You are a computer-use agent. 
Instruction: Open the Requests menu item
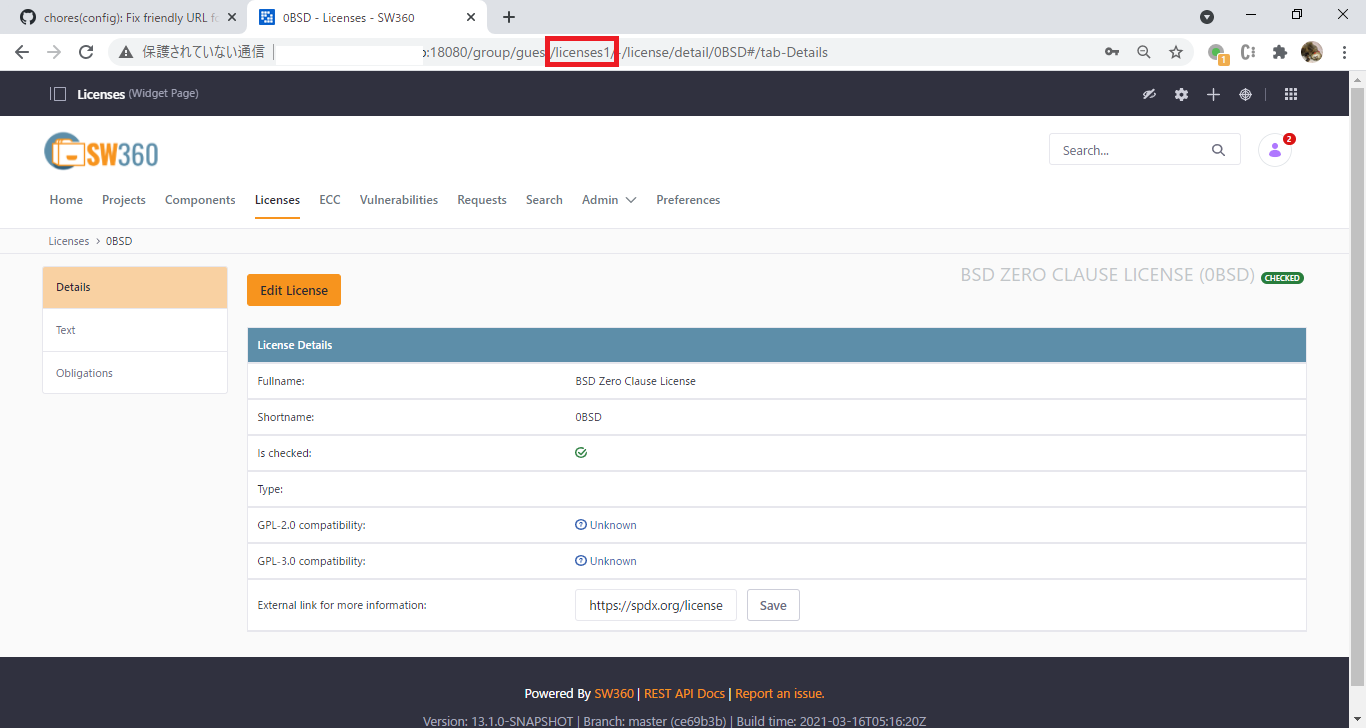482,200
